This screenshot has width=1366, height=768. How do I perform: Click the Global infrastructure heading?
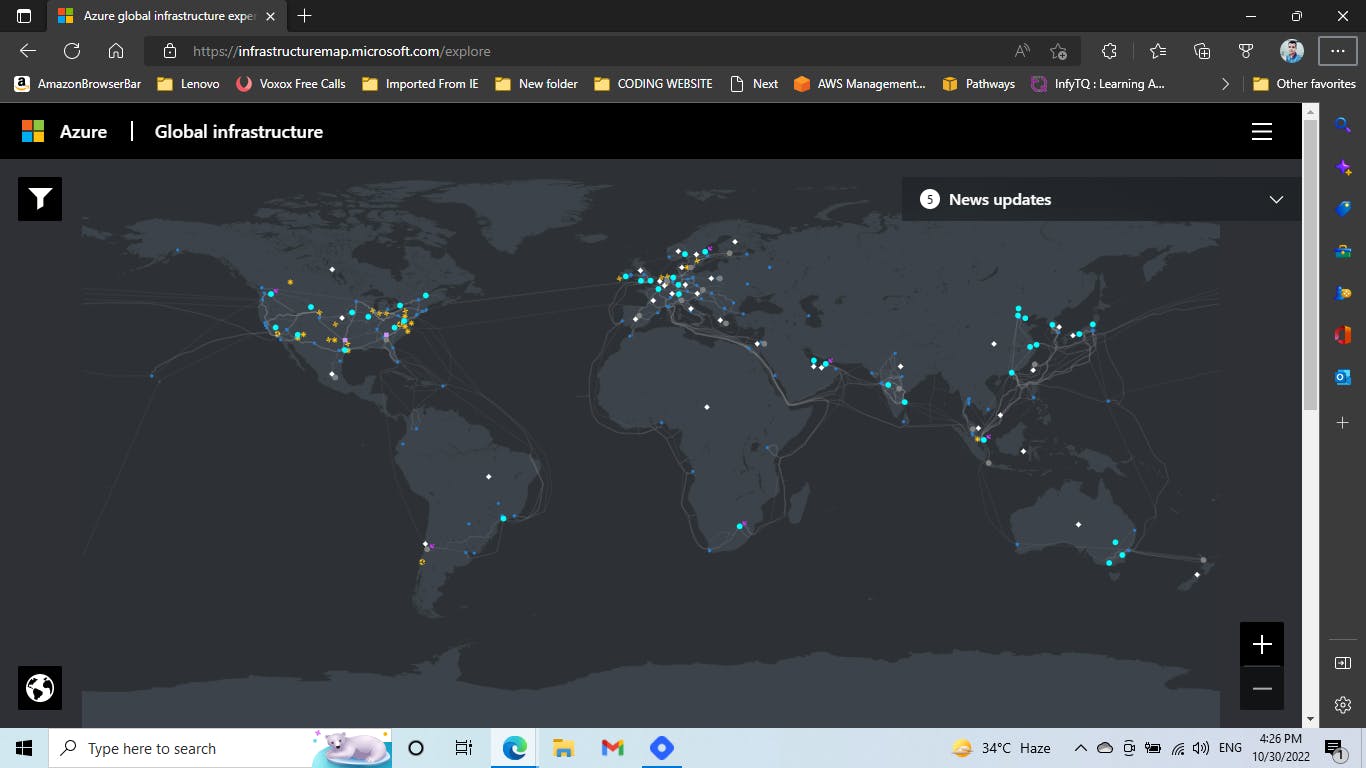pos(239,131)
